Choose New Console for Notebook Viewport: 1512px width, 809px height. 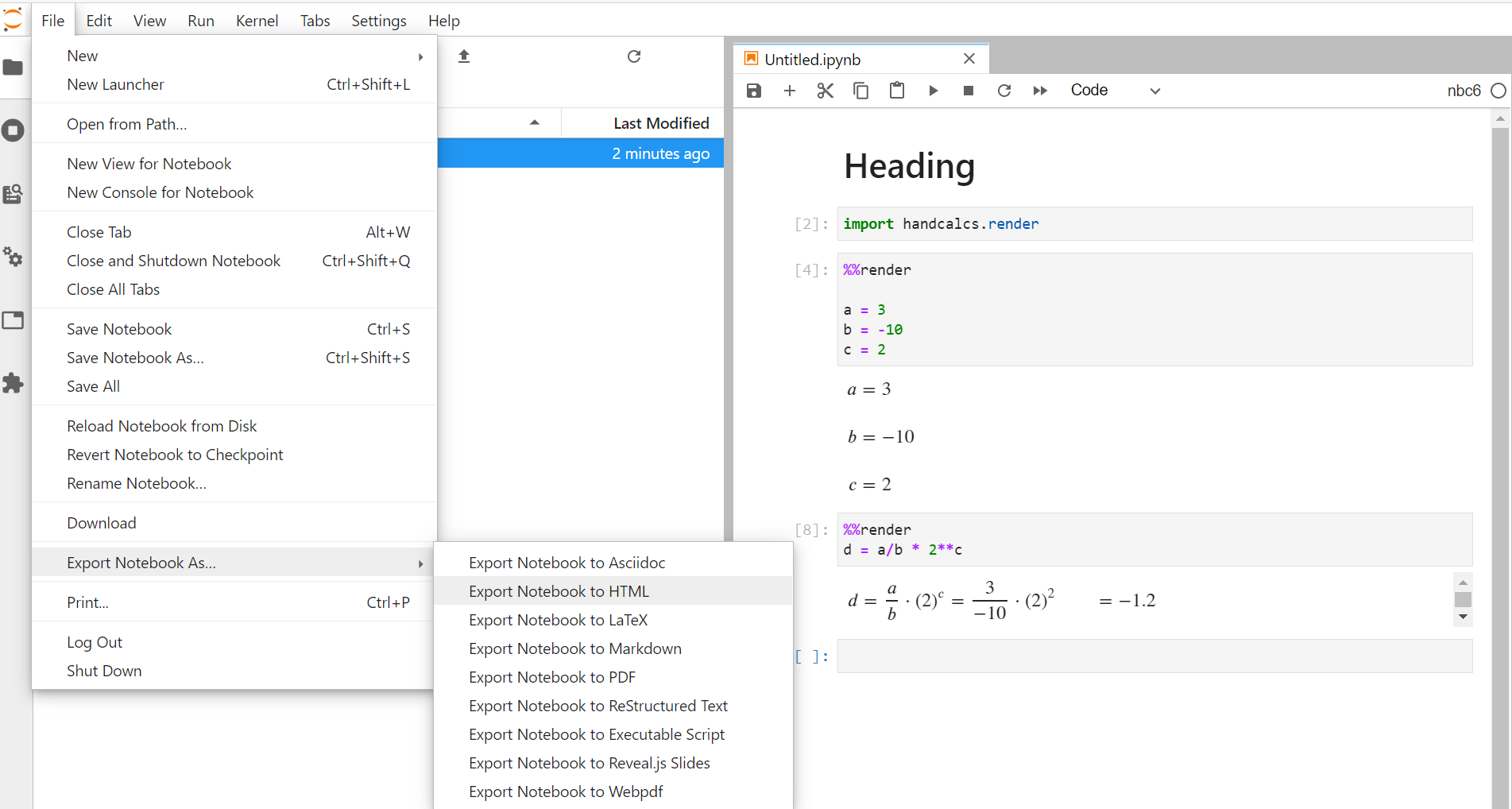click(x=234, y=192)
